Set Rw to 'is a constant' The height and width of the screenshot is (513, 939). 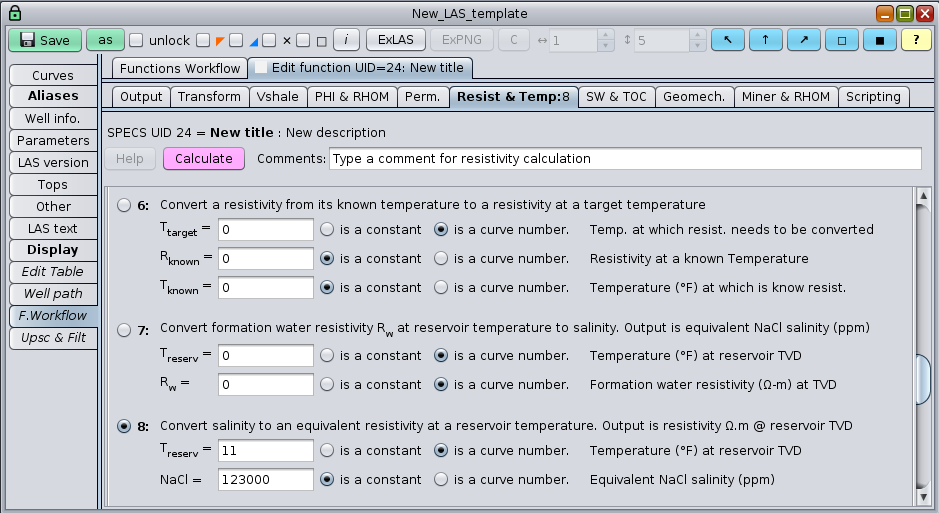point(327,384)
